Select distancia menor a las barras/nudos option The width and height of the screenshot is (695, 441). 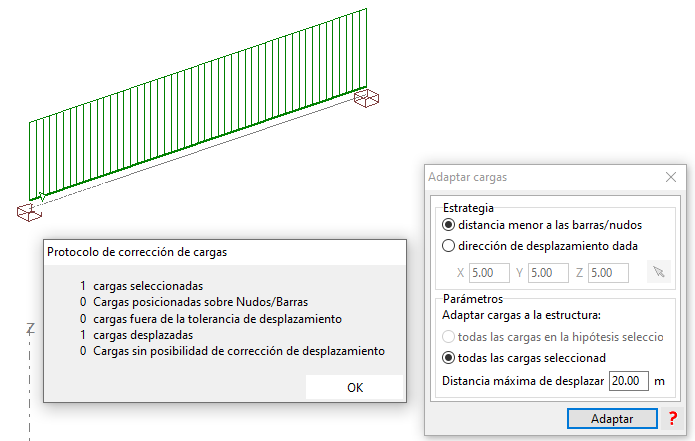542,225
